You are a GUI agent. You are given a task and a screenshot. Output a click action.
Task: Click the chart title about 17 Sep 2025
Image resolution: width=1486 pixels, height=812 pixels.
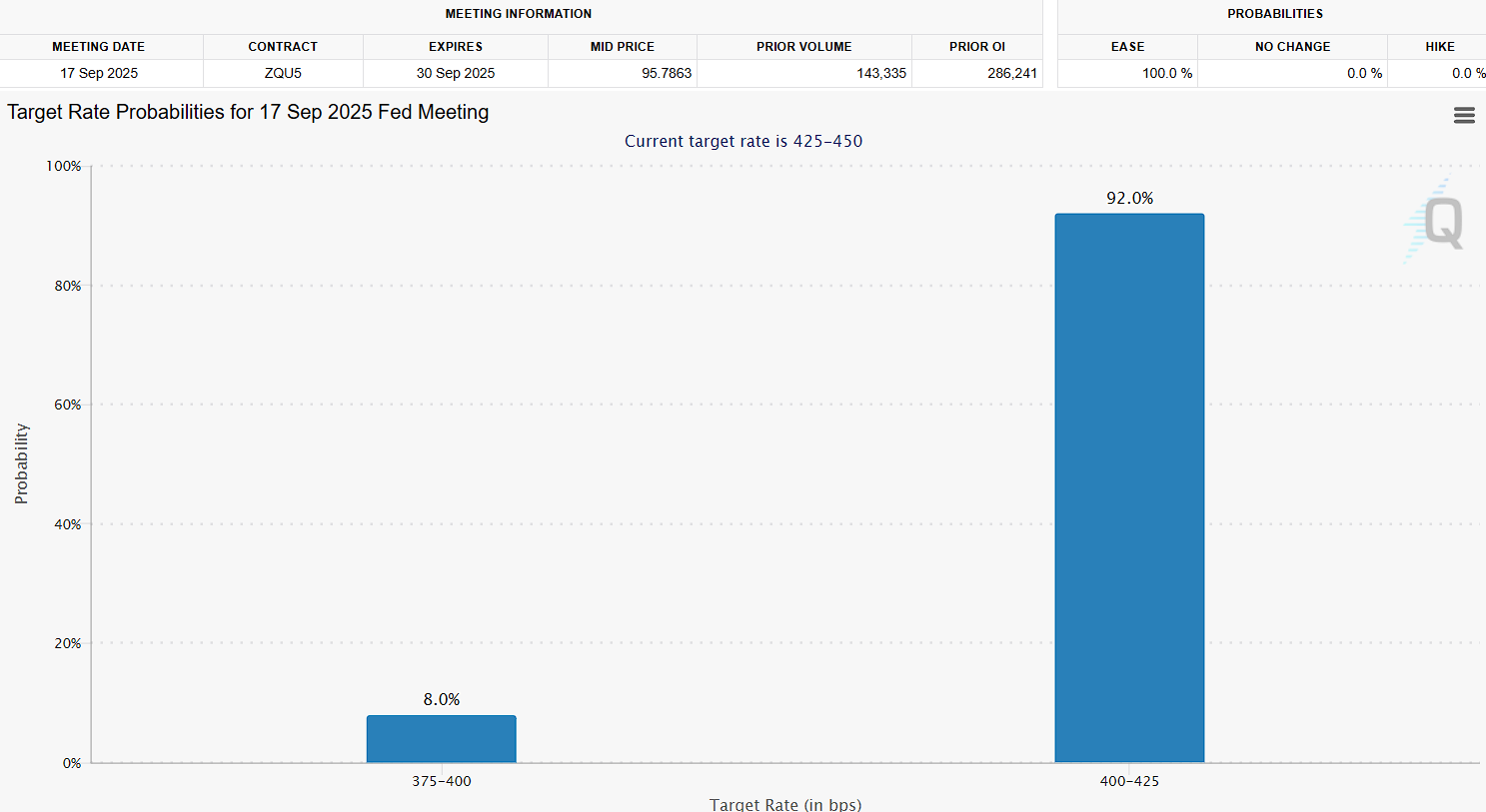tap(248, 112)
